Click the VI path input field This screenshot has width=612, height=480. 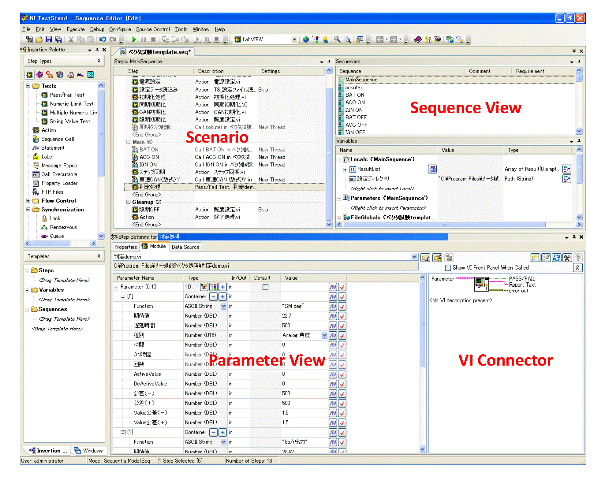(265, 266)
